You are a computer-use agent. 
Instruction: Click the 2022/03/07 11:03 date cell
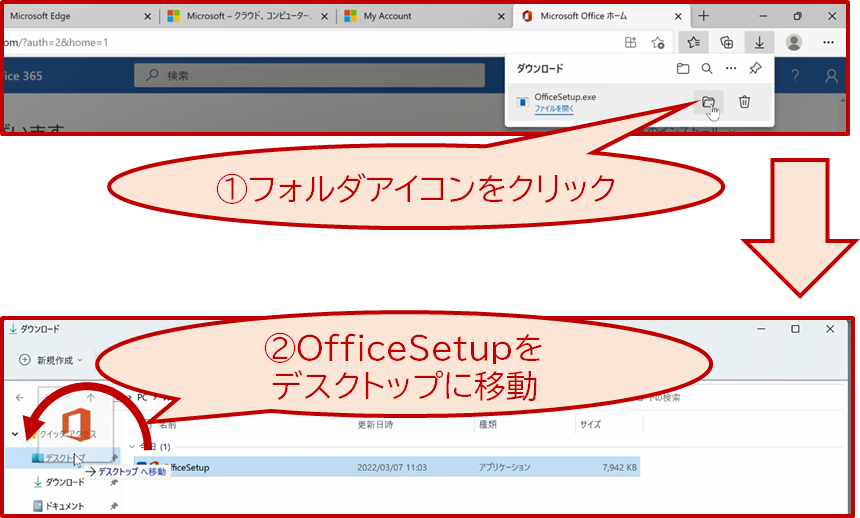(392, 468)
